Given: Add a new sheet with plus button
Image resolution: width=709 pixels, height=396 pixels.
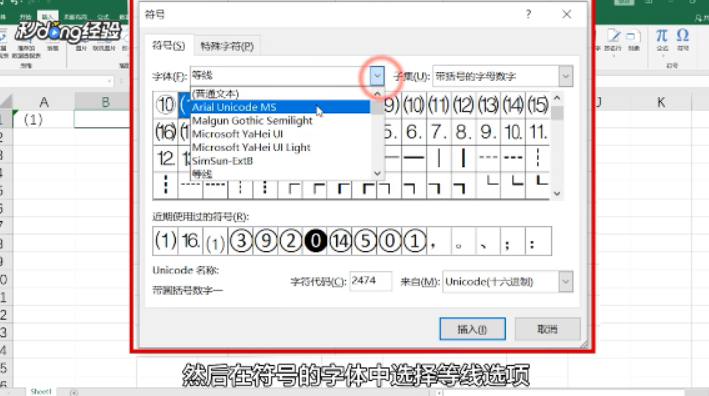Looking at the screenshot, I should (74, 392).
